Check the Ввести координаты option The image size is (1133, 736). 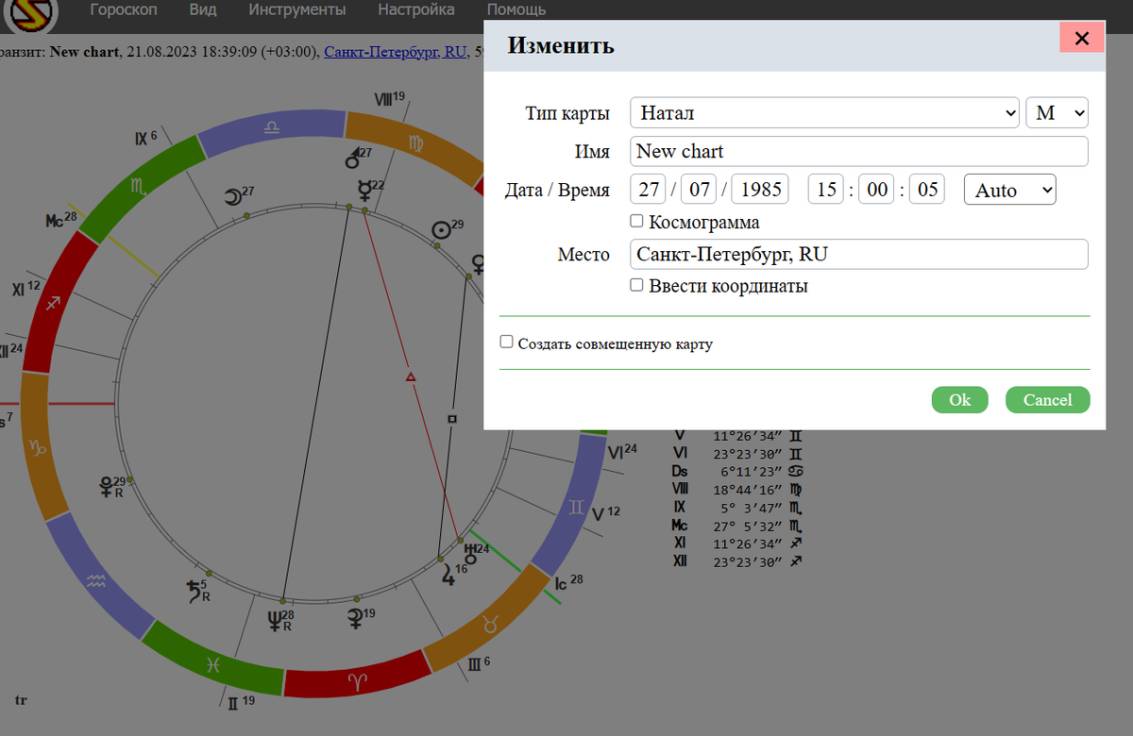637,285
